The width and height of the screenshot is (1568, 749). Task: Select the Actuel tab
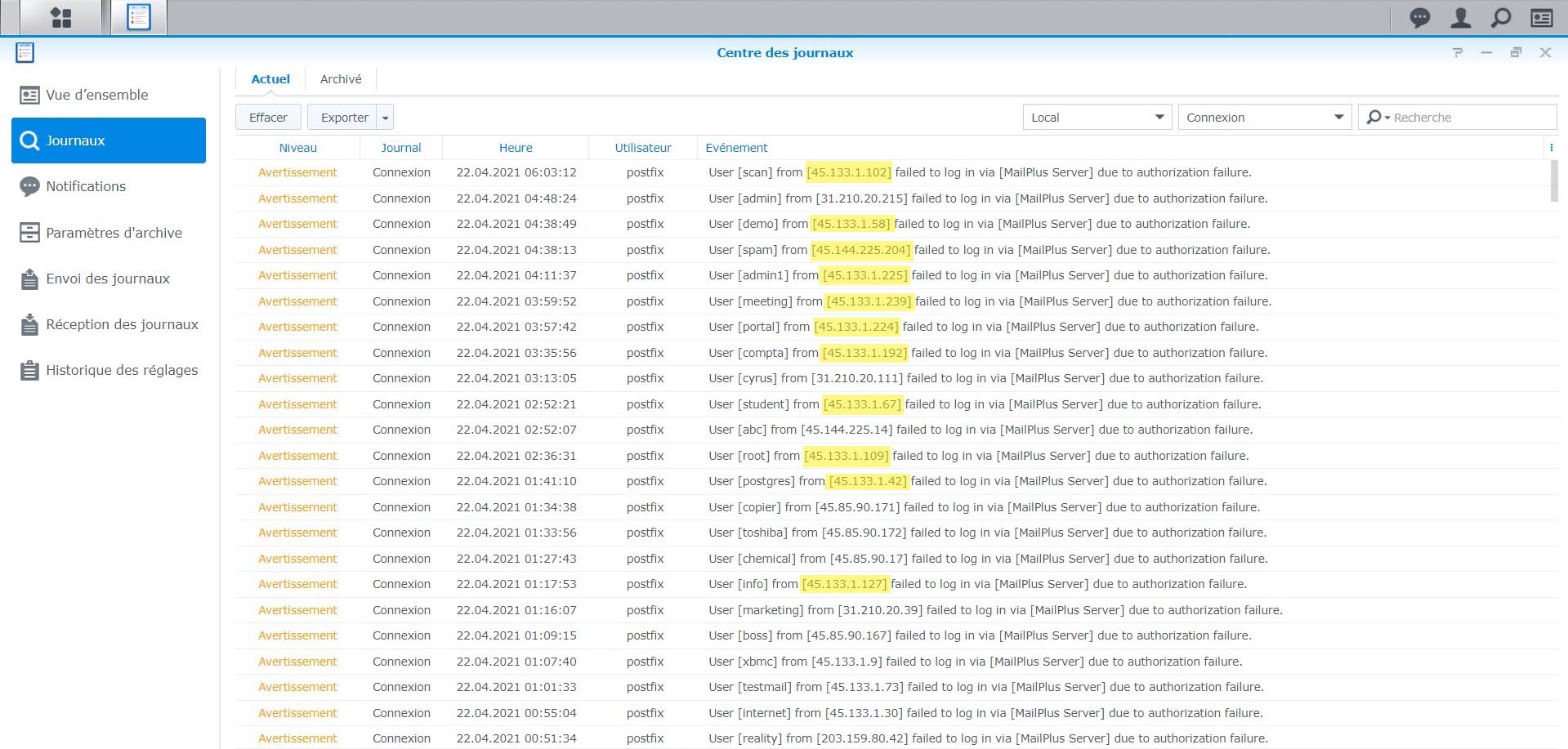[270, 79]
